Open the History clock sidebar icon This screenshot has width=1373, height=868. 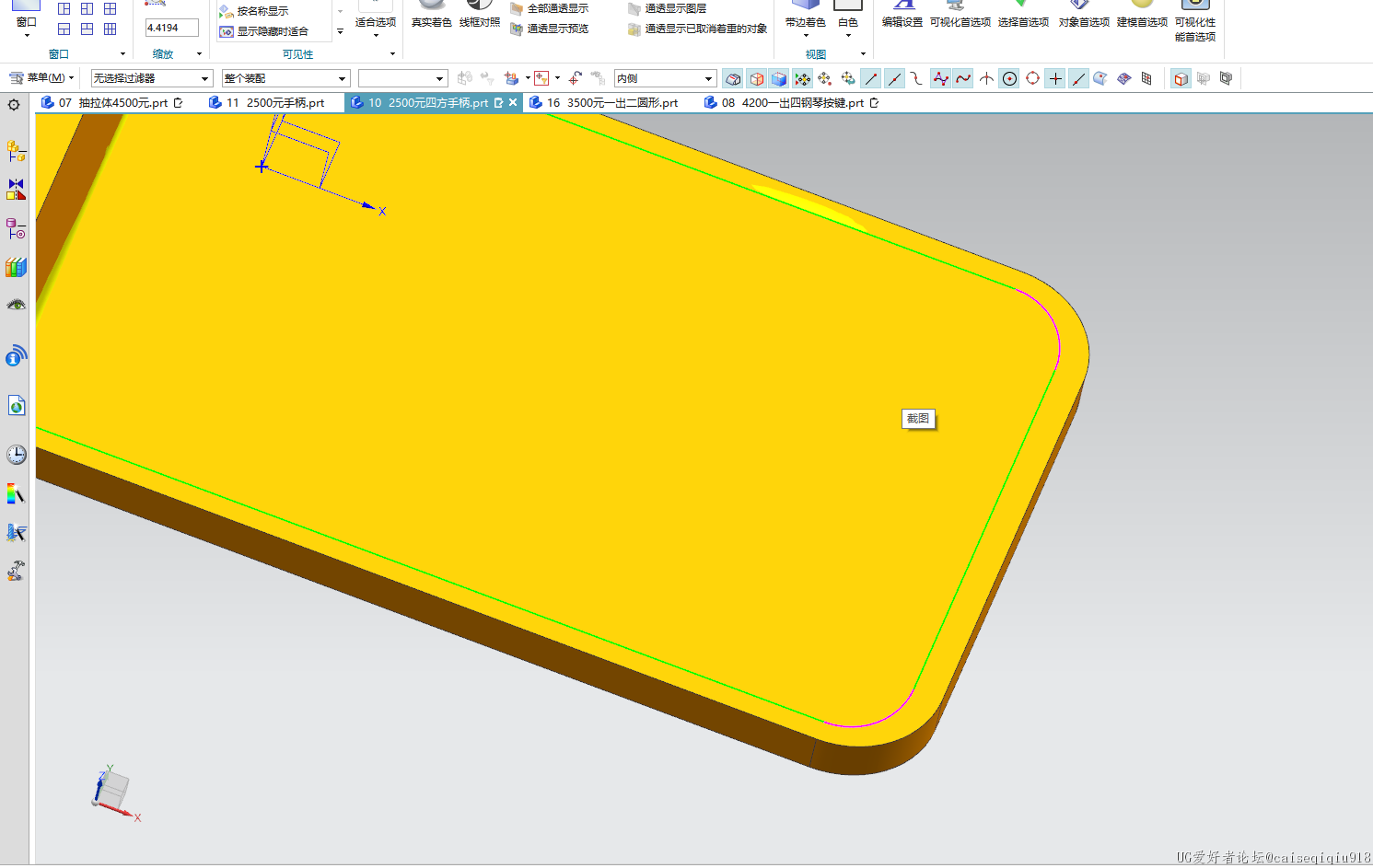[16, 454]
